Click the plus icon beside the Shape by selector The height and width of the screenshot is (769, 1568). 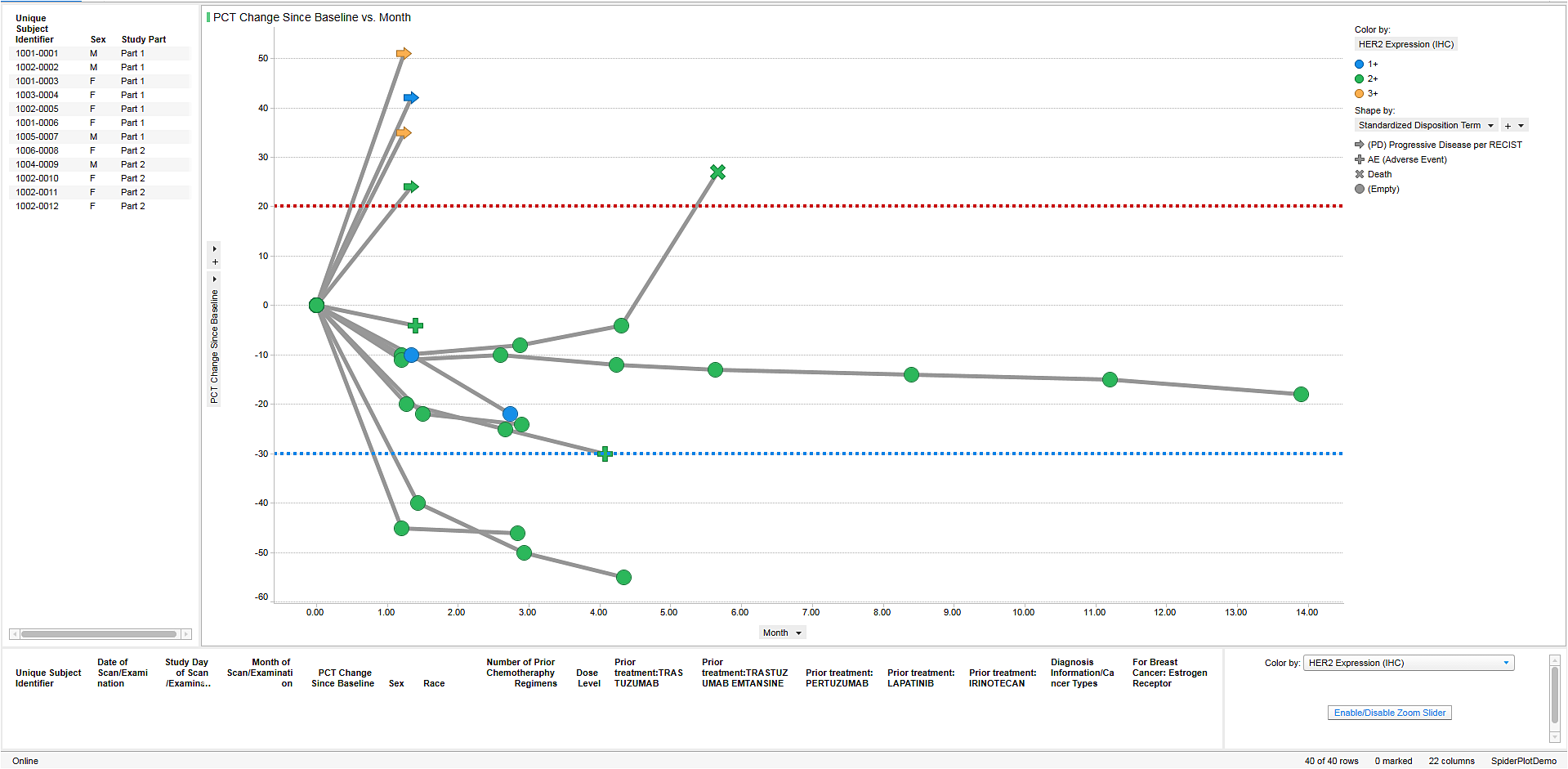[1508, 126]
